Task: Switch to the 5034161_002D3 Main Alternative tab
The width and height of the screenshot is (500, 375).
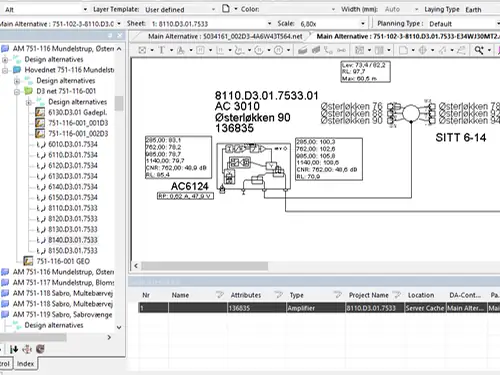Action: click(225, 36)
